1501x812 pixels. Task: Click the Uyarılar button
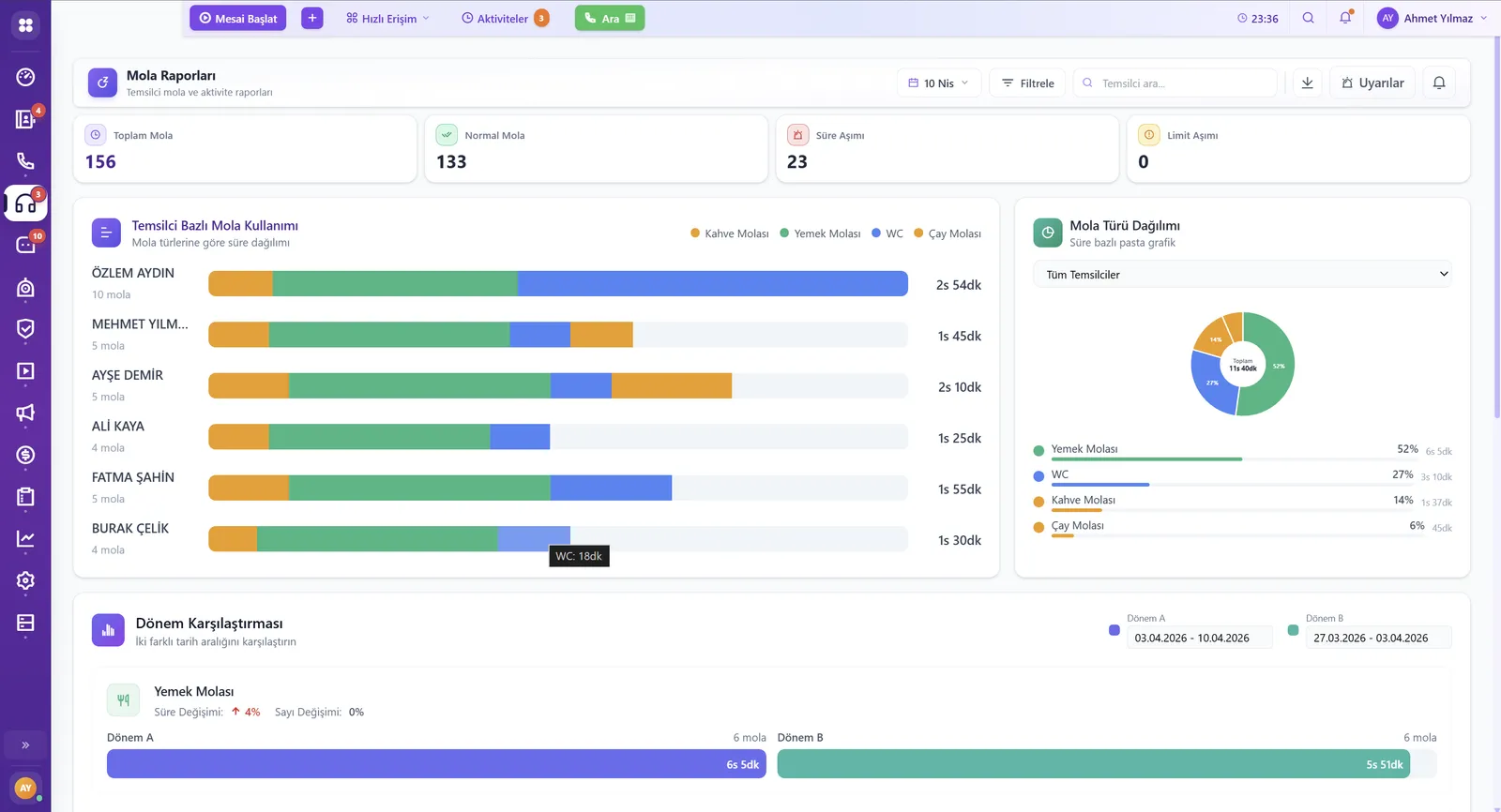coord(1372,83)
